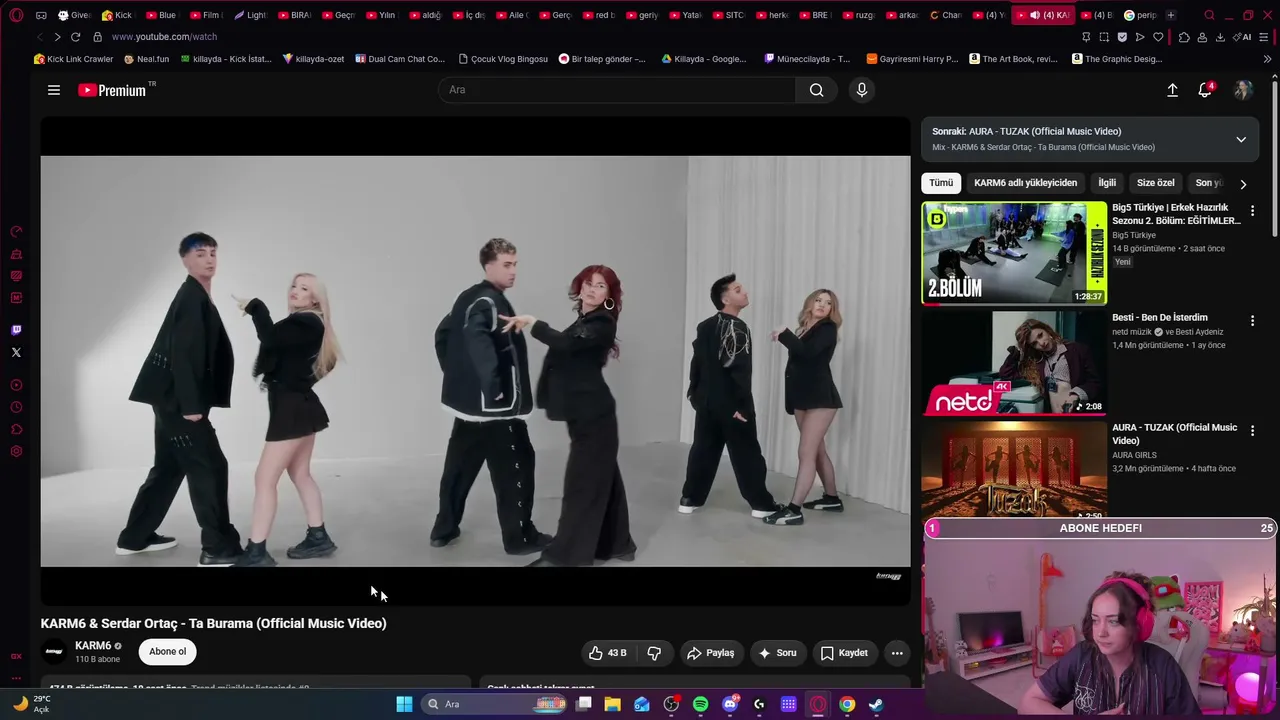Open a new browser tab
Image resolution: width=1280 pixels, height=720 pixels.
tap(1171, 15)
